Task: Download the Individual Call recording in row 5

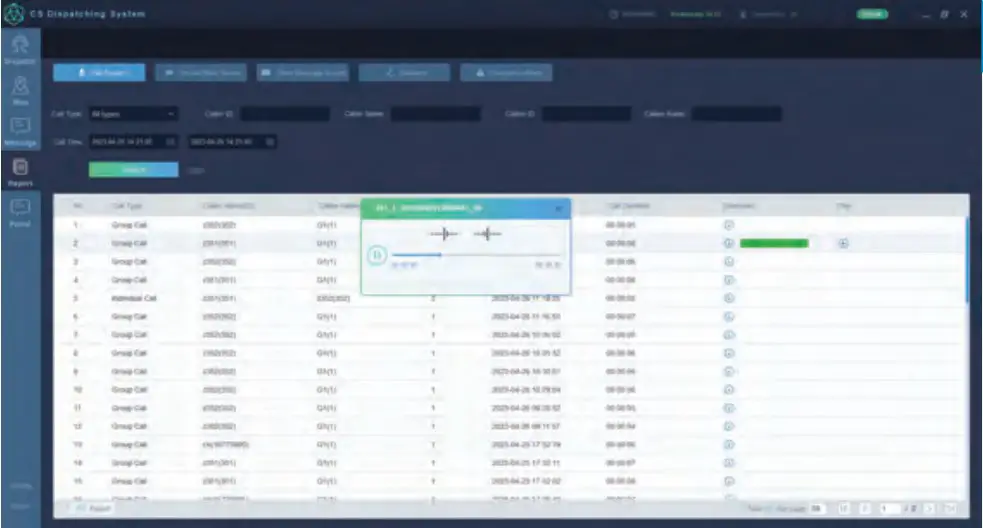Action: tap(728, 298)
